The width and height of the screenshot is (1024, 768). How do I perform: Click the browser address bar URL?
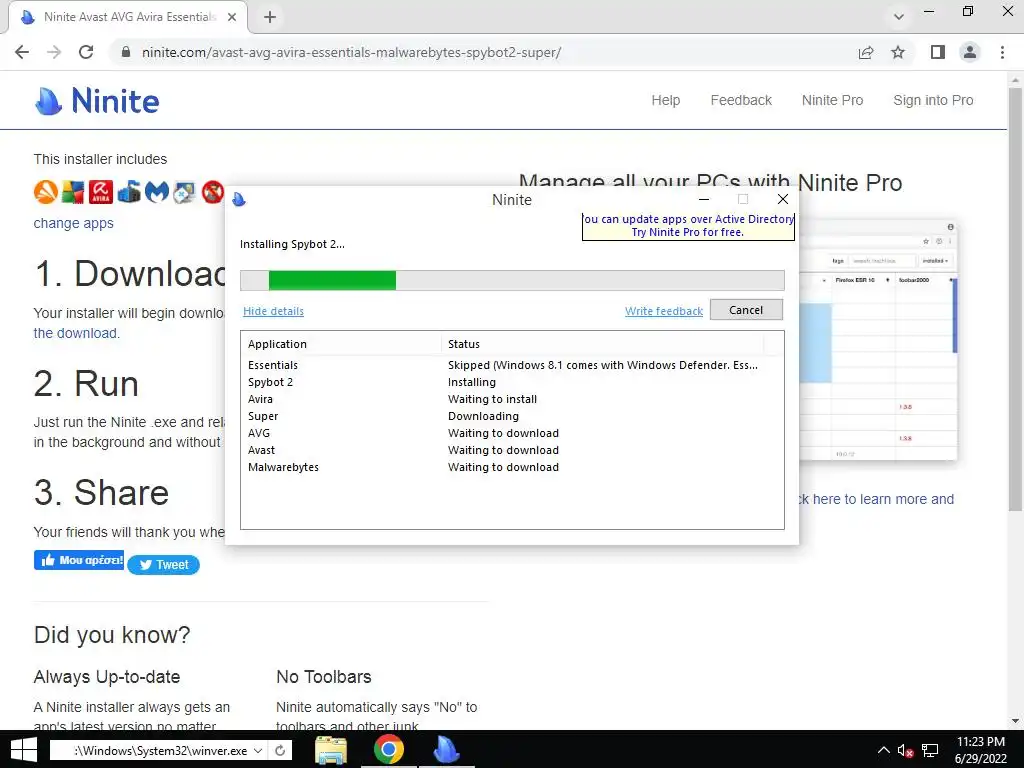[x=351, y=52]
